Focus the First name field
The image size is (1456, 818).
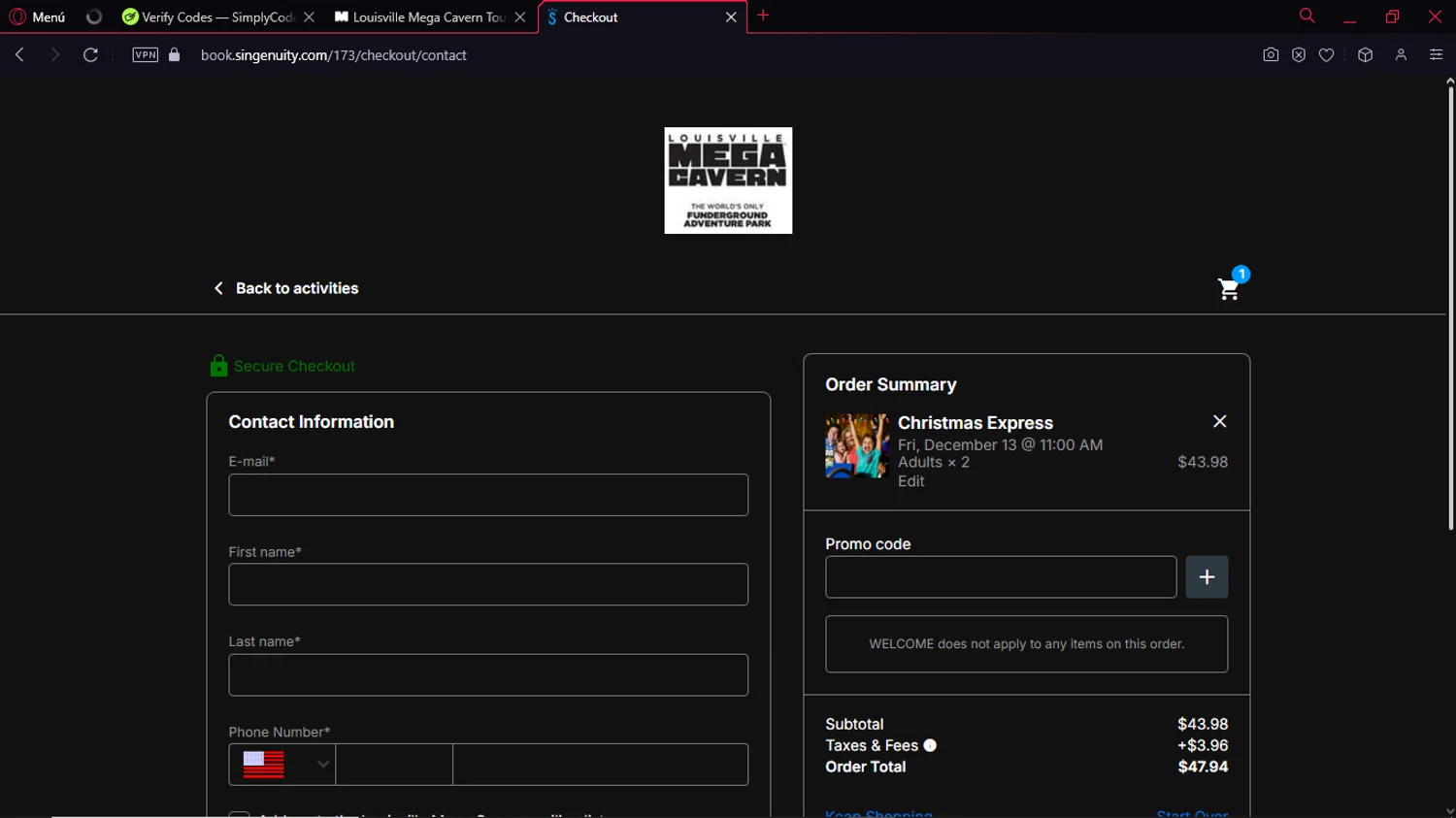[488, 584]
